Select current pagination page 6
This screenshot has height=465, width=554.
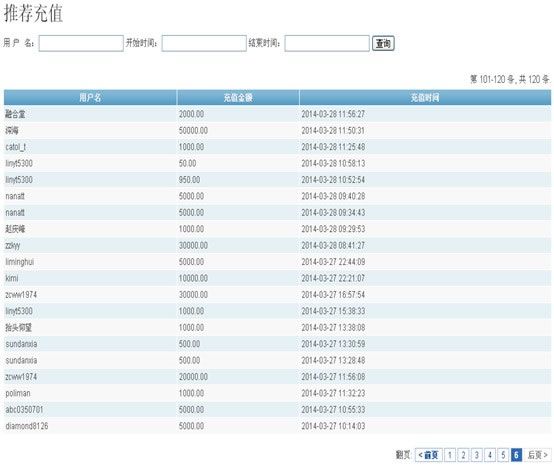pos(516,455)
